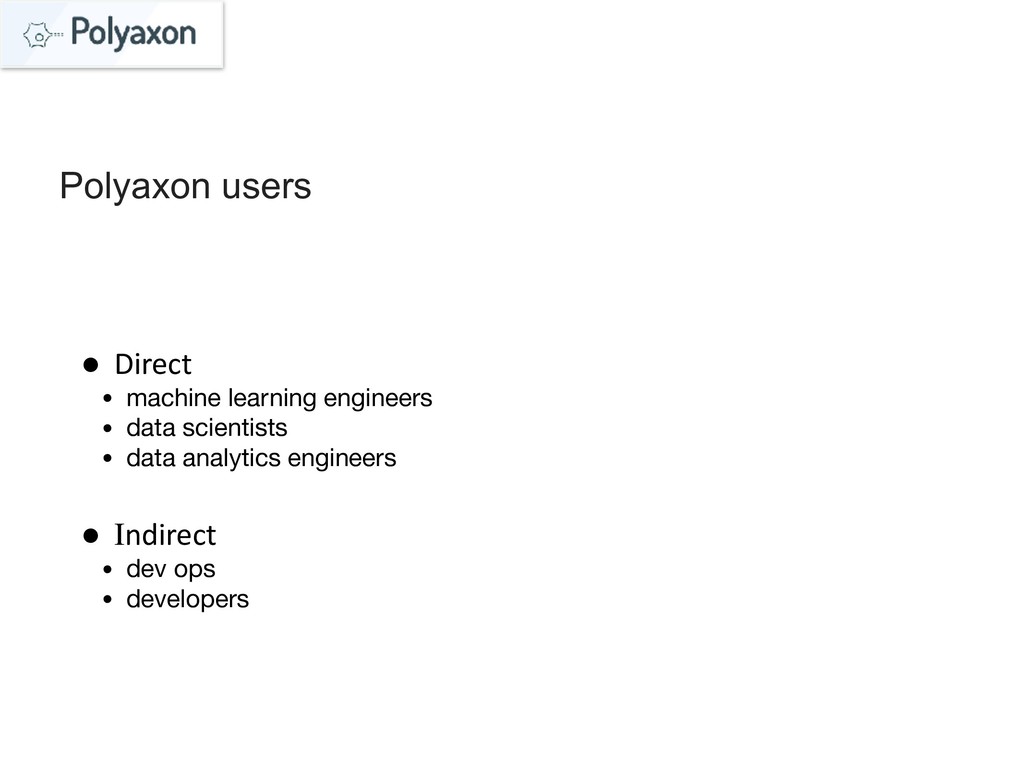Click the bullet before "dev ops"
Screen dimensions: 1024x768
108,571
